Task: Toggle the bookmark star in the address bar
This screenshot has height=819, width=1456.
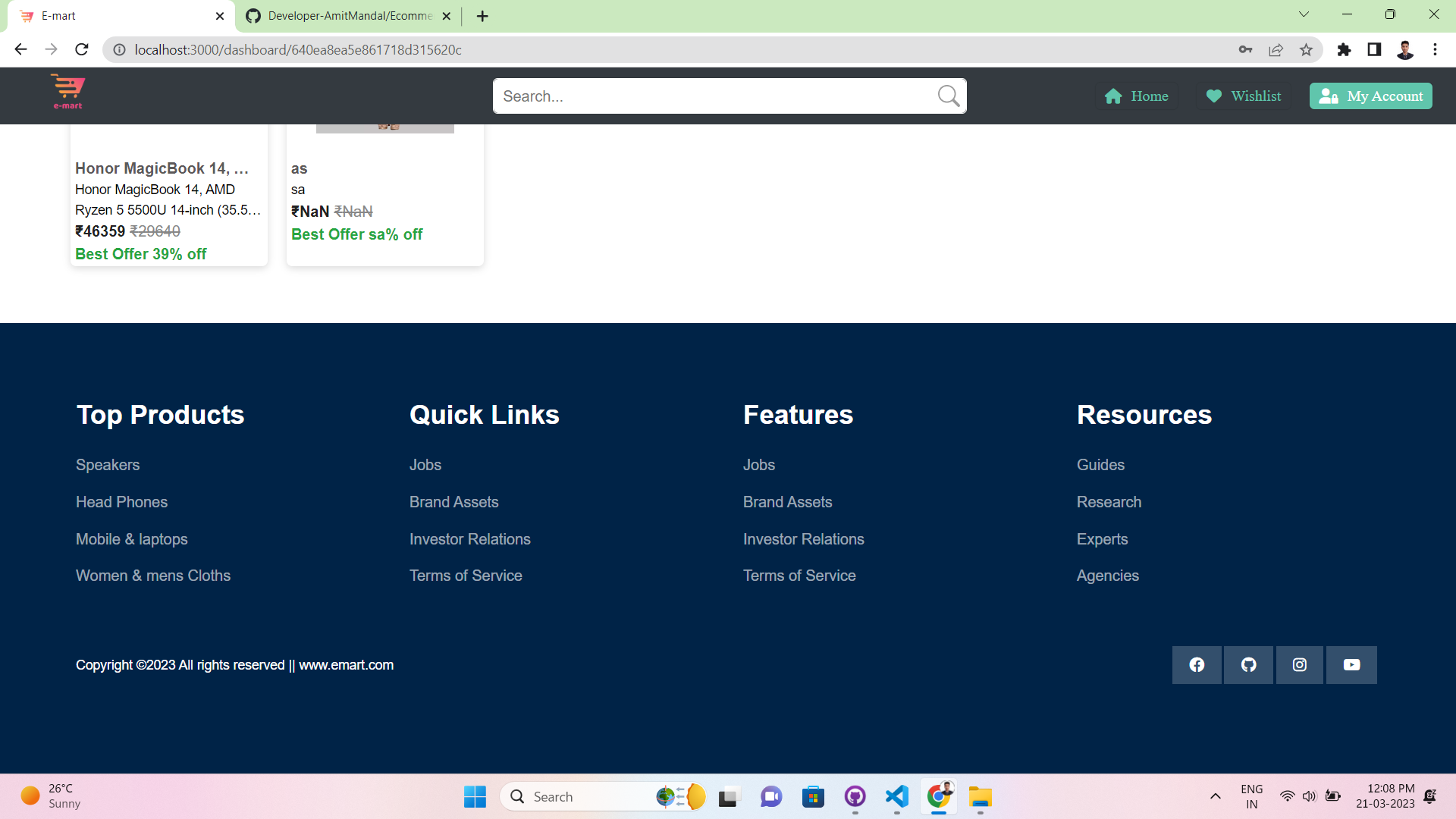Action: 1306,49
